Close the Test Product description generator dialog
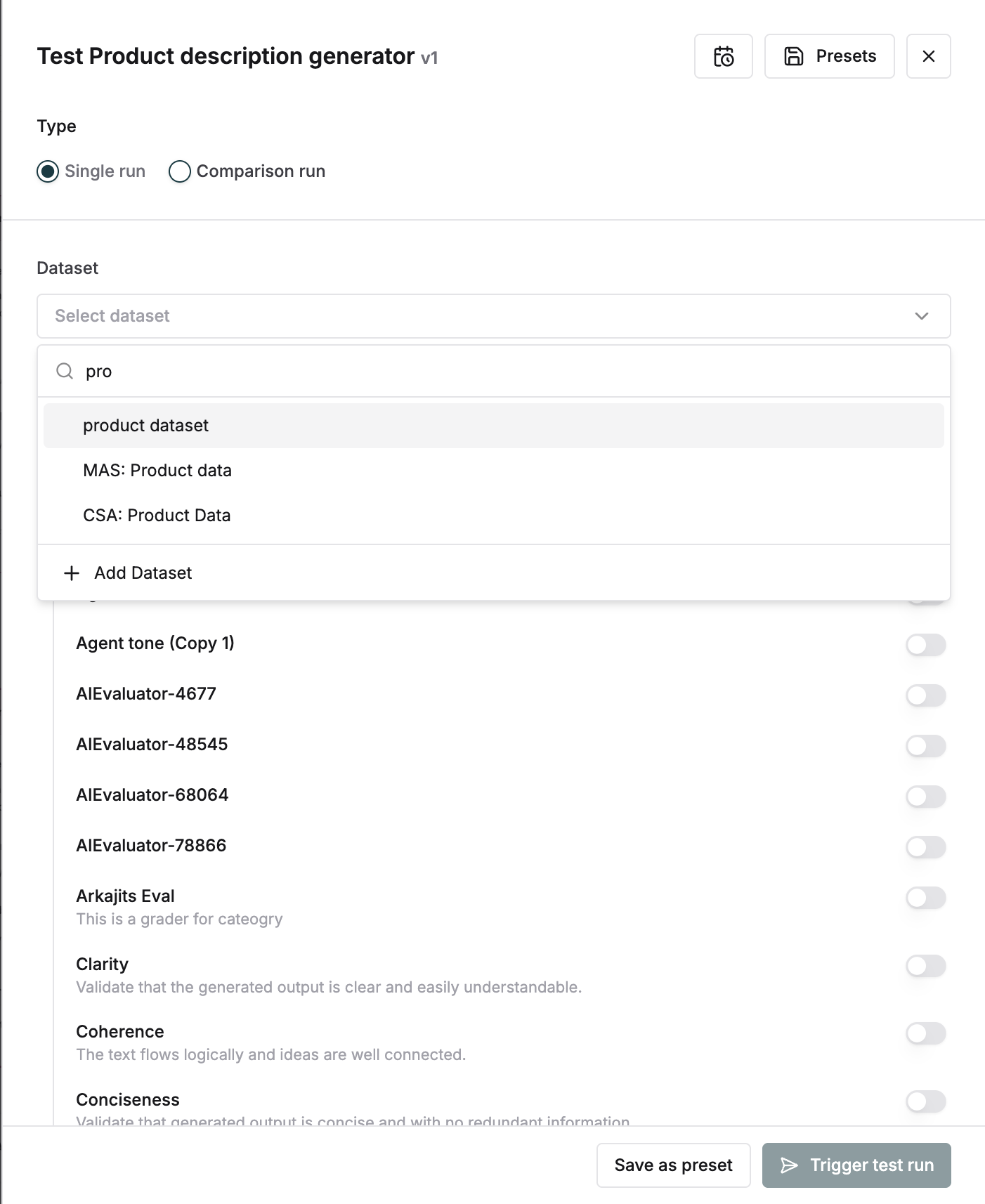 point(928,56)
